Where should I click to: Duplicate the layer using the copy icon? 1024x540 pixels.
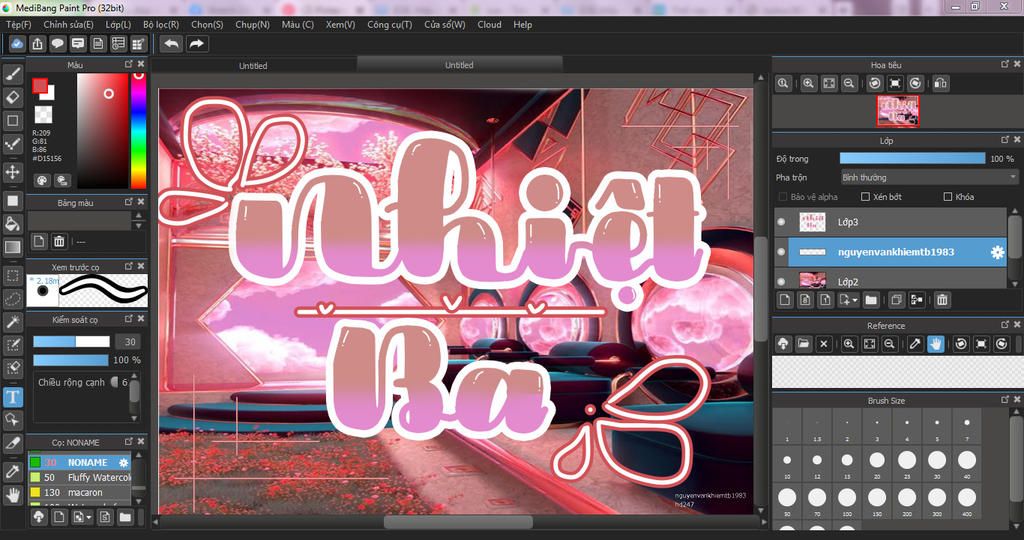pyautogui.click(x=896, y=300)
